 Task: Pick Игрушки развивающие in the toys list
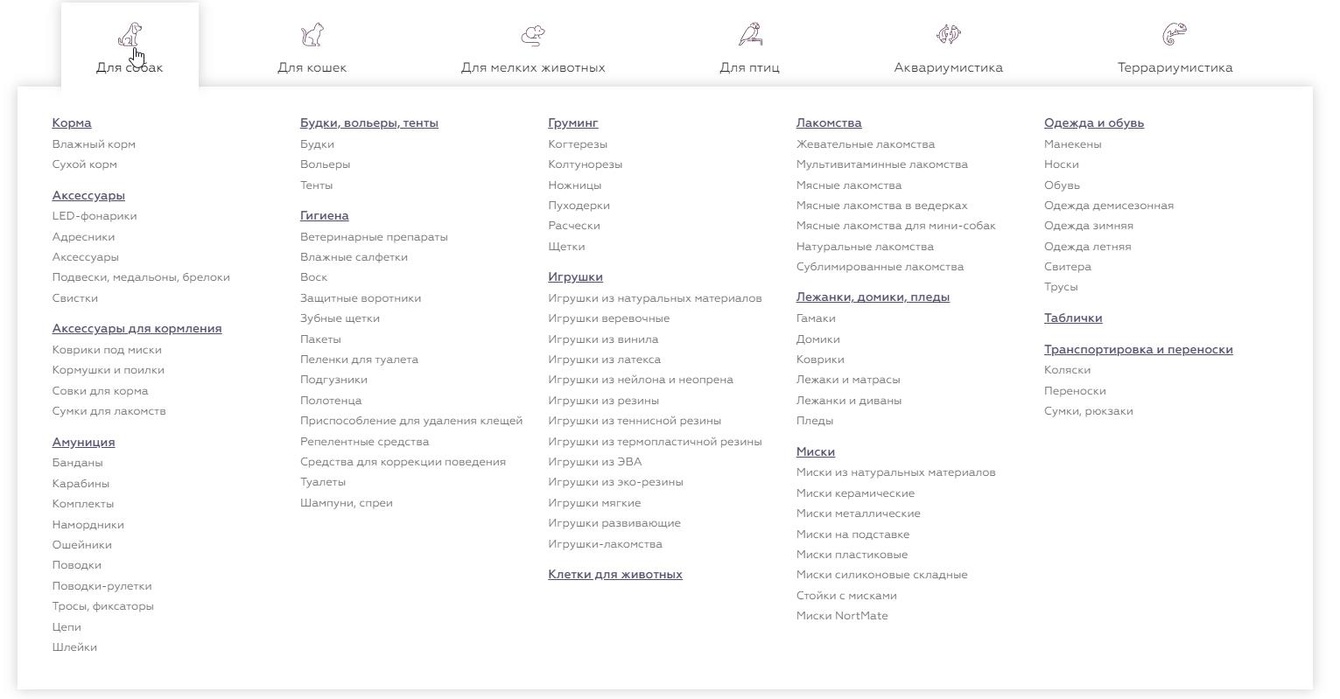click(x=614, y=523)
